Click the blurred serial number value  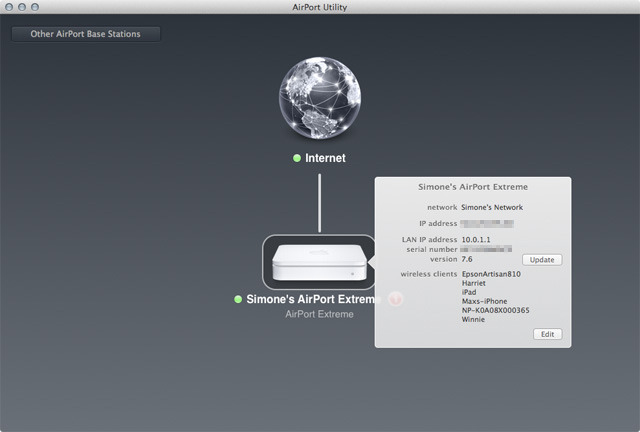[486, 249]
